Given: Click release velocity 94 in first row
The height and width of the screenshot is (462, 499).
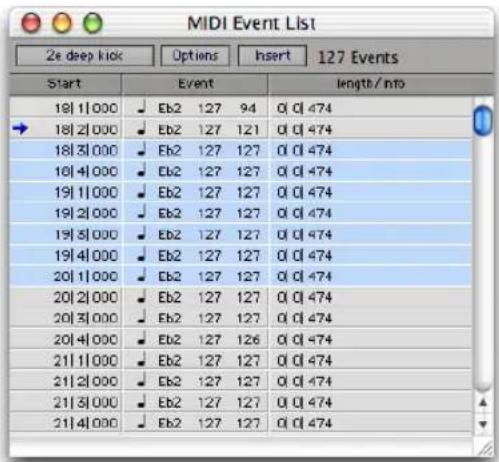Looking at the screenshot, I should click(x=248, y=108).
